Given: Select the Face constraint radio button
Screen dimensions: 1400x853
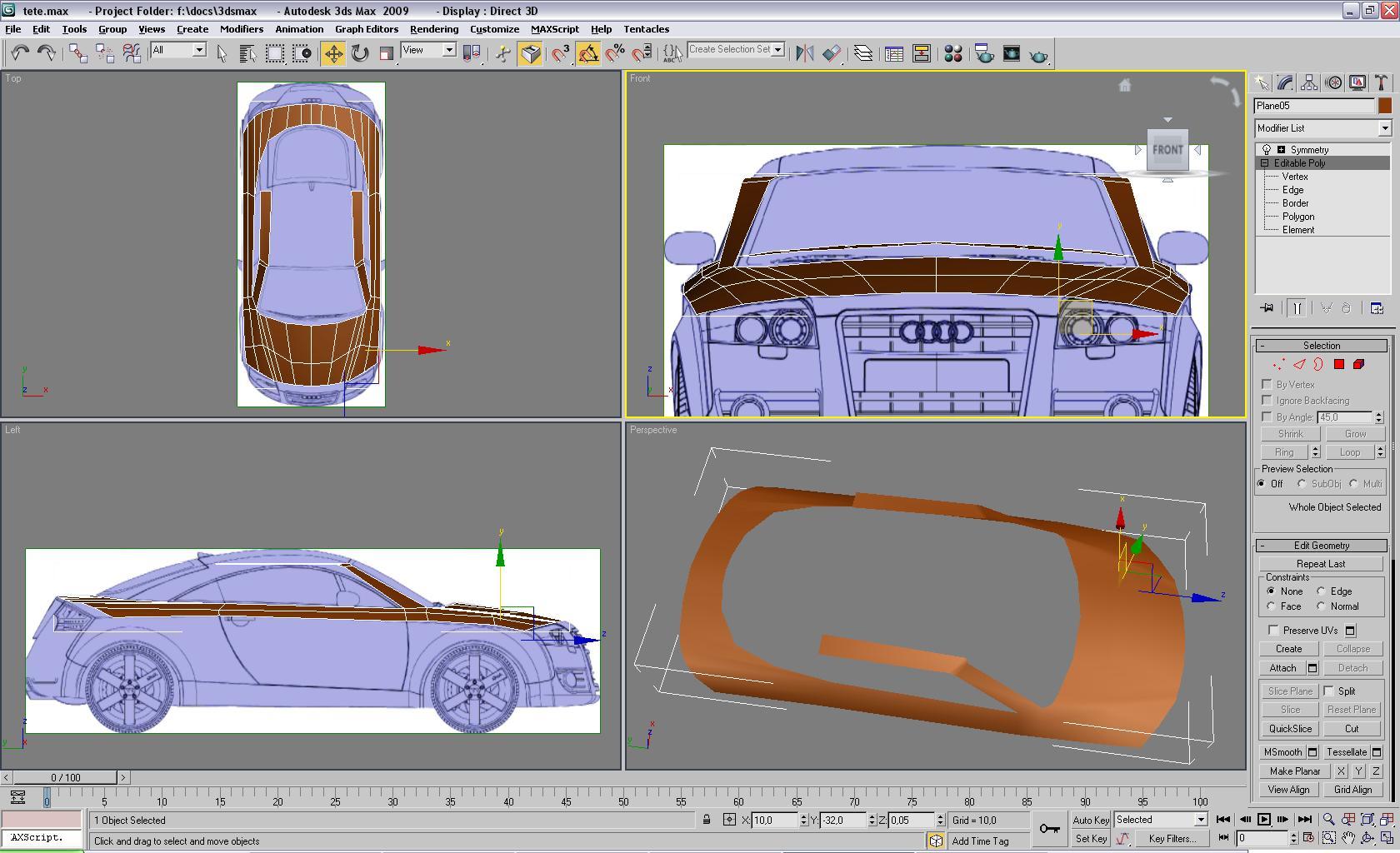Looking at the screenshot, I should (1271, 606).
